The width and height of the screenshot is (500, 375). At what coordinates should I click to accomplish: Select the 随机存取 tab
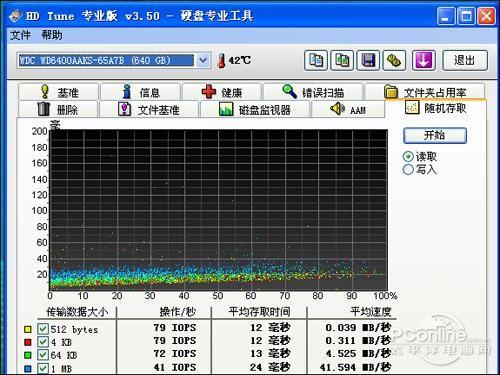(436, 108)
